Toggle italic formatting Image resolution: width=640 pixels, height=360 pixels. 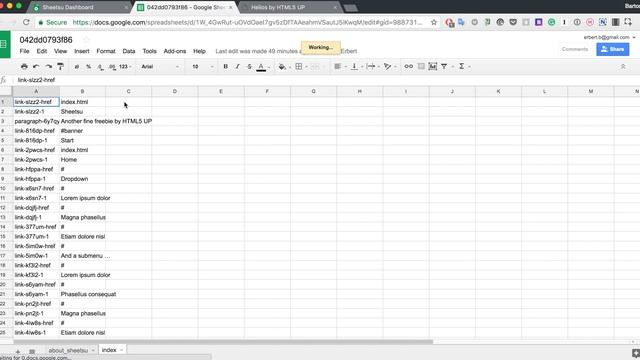point(237,67)
